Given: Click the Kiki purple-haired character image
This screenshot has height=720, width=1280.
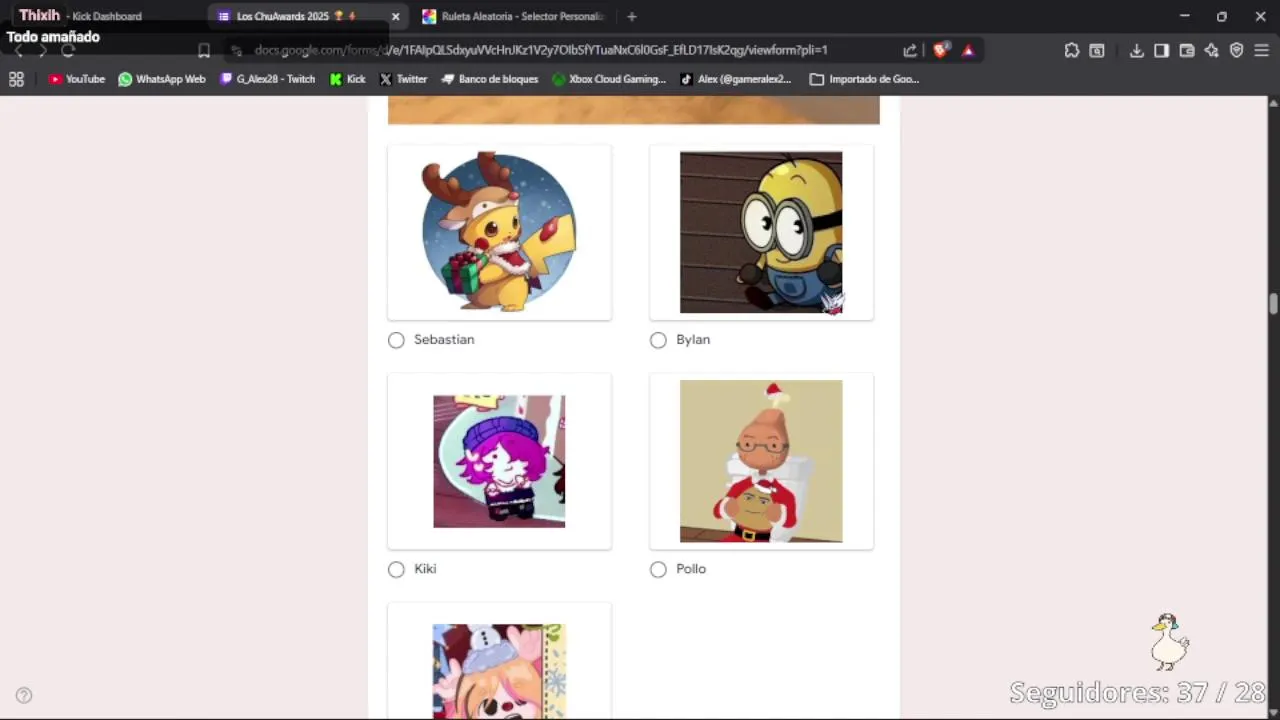Looking at the screenshot, I should pyautogui.click(x=499, y=461).
